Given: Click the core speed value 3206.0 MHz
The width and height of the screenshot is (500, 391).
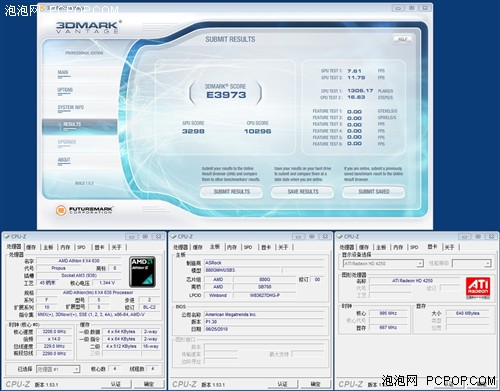Looking at the screenshot, I should click(x=54, y=332).
